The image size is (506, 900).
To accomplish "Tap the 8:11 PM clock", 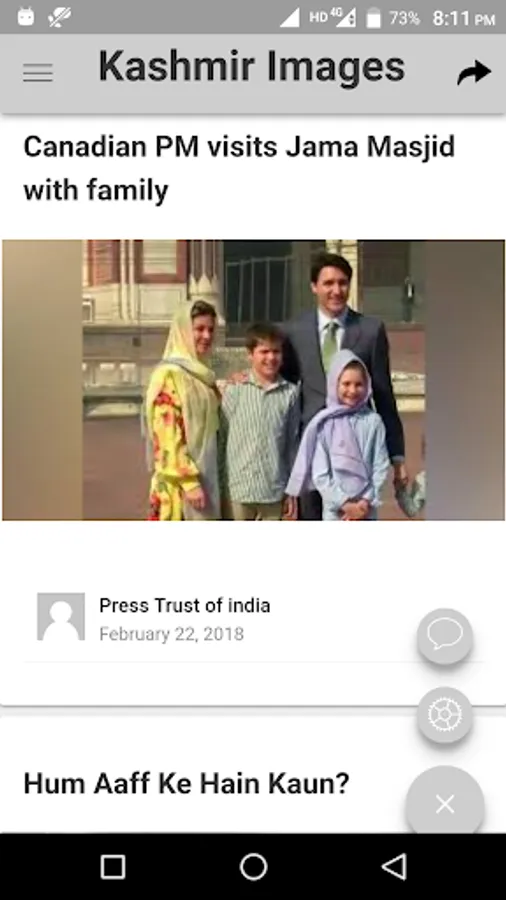I will [464, 18].
